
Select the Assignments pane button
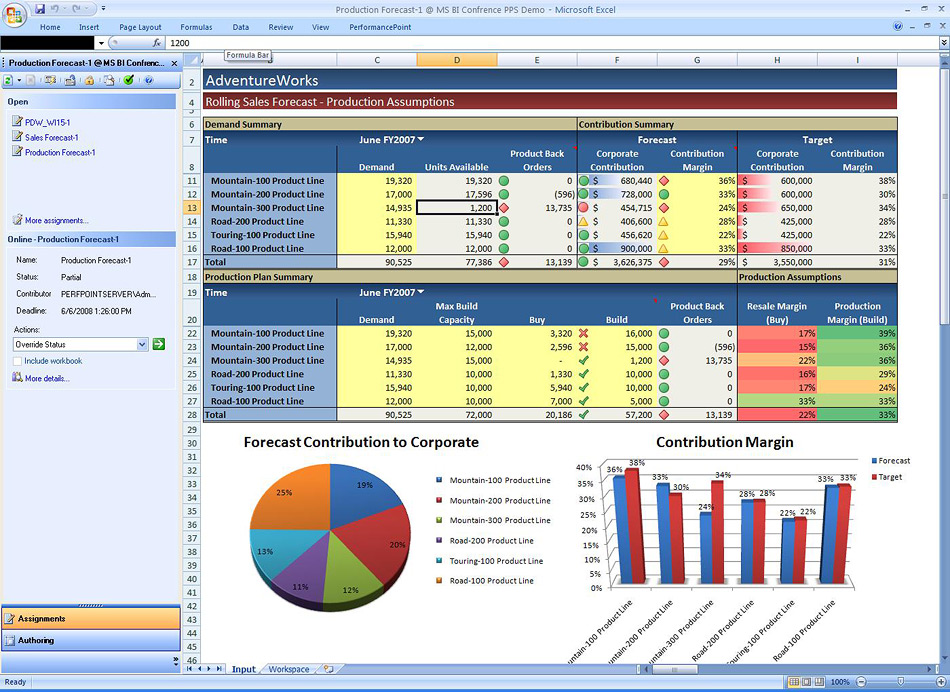tap(91, 619)
